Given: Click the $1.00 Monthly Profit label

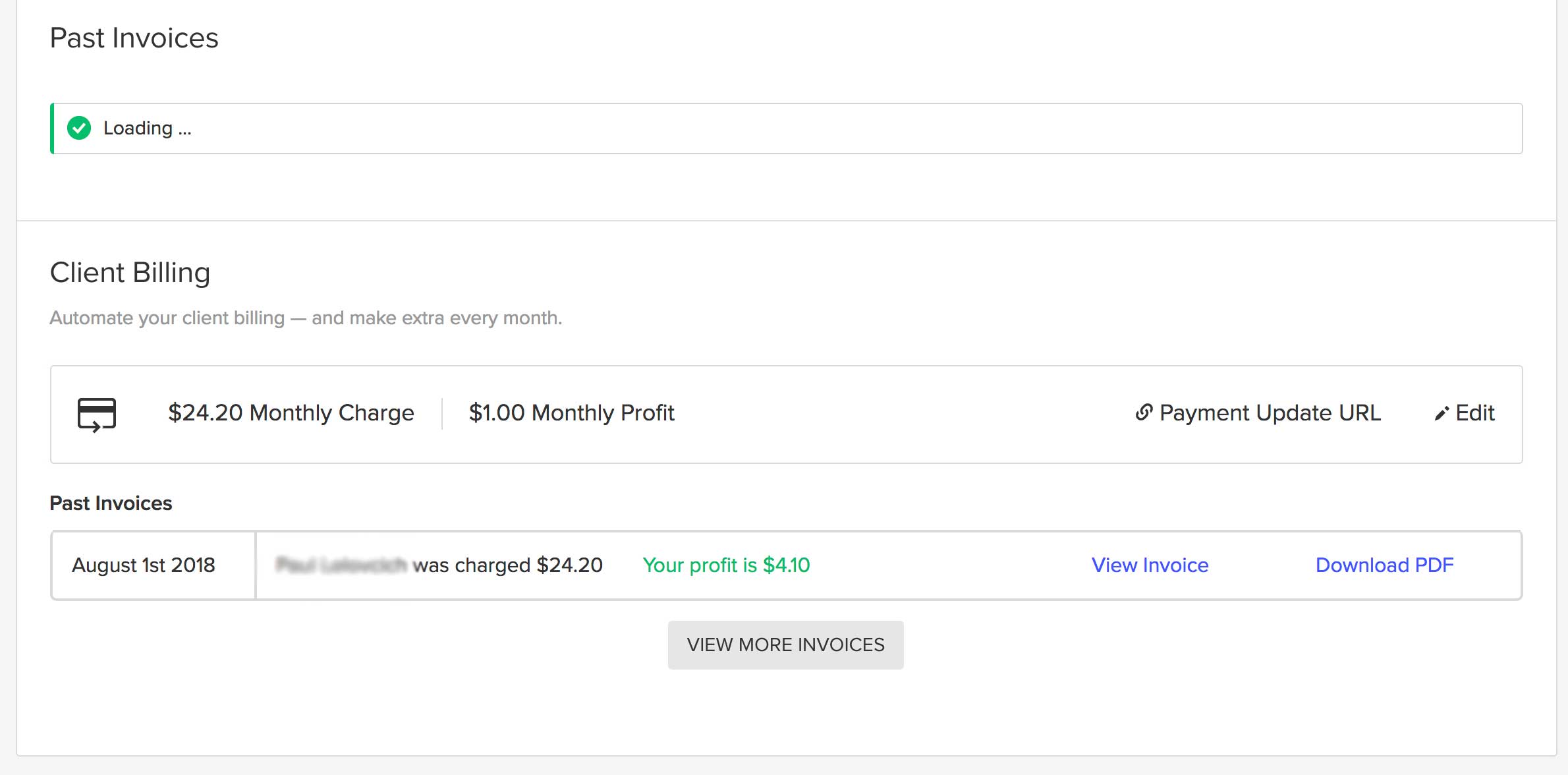Looking at the screenshot, I should [571, 413].
